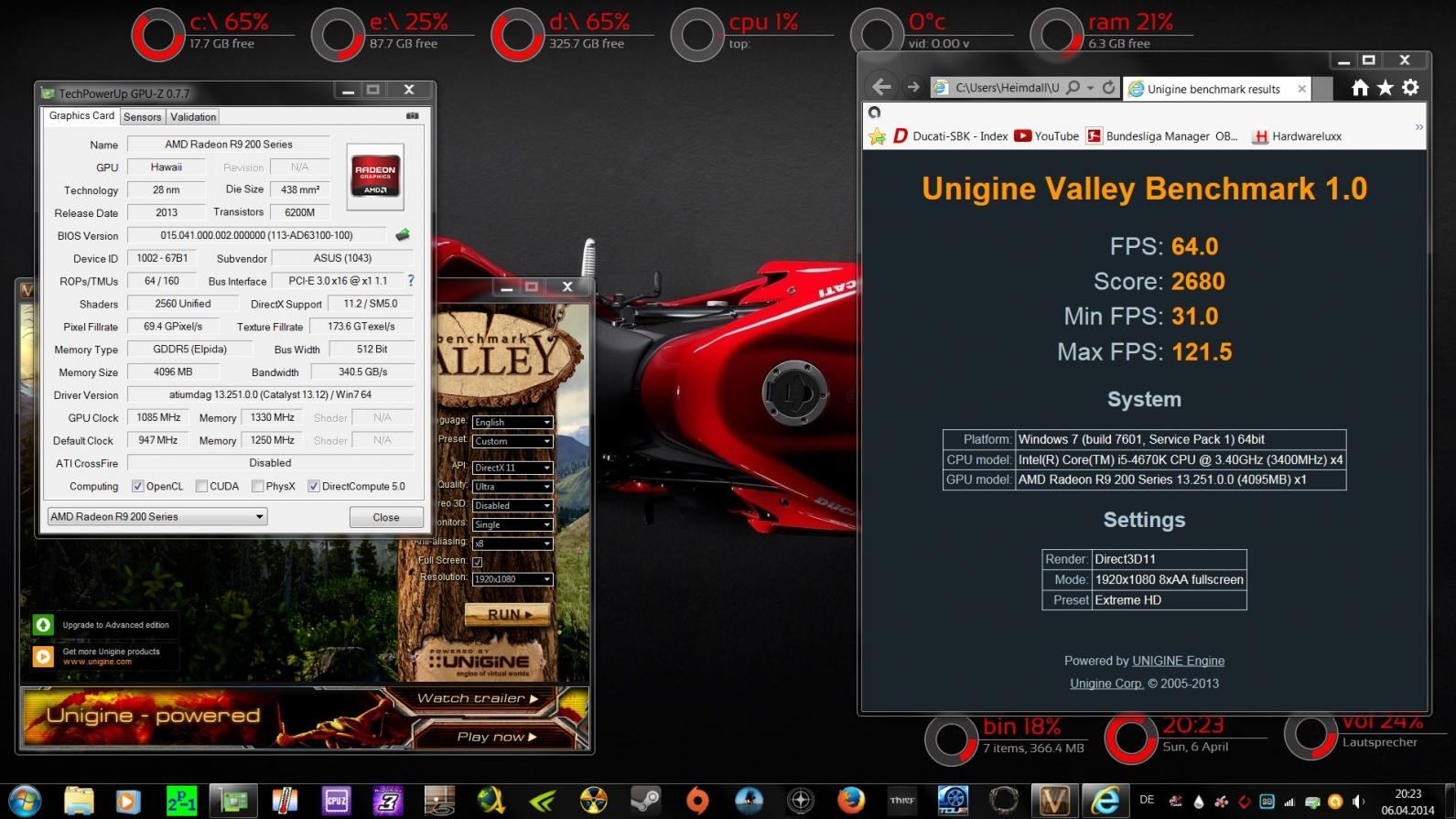The image size is (1456, 819).
Task: Open the Windows Start orb
Action: [25, 801]
